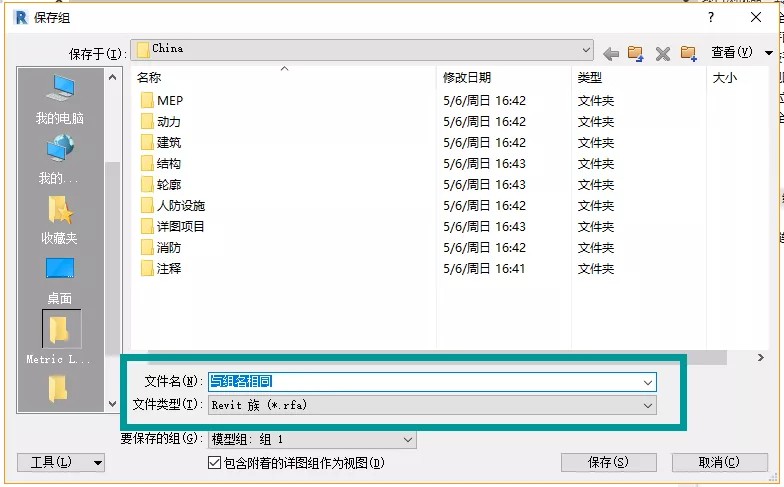Click the 结构 folder icon

click(147, 164)
